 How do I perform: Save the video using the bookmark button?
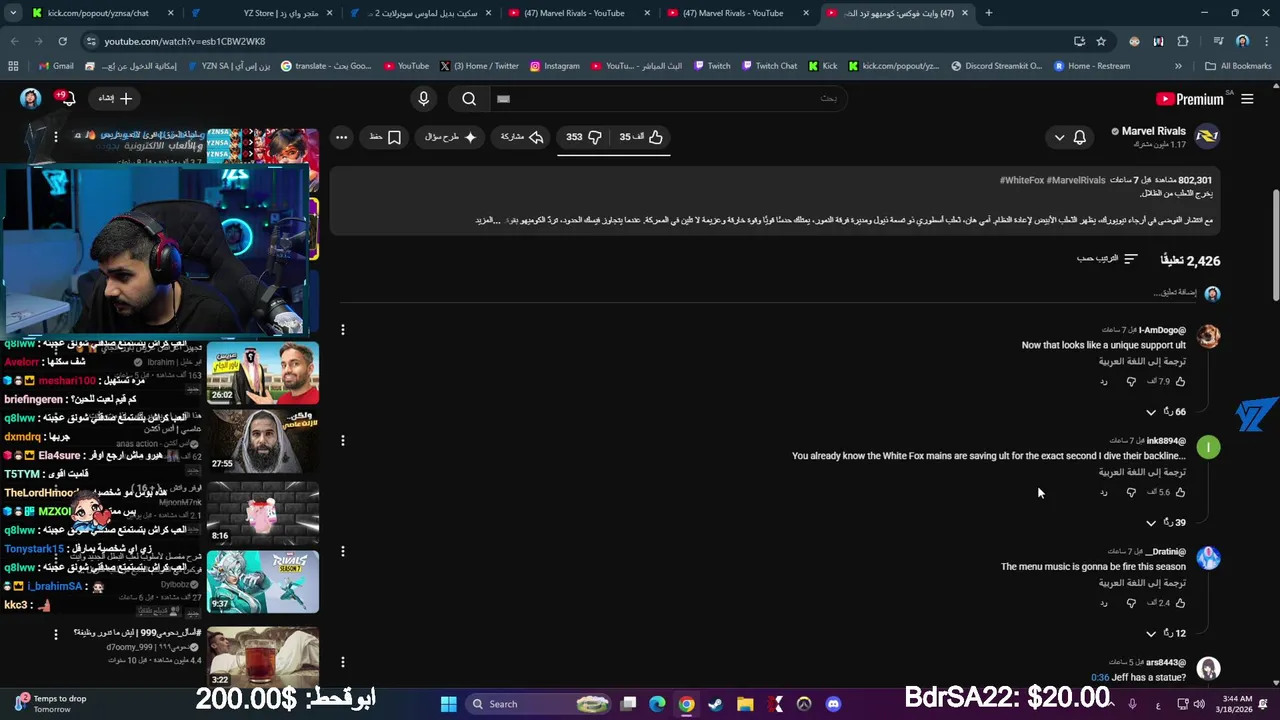point(385,137)
